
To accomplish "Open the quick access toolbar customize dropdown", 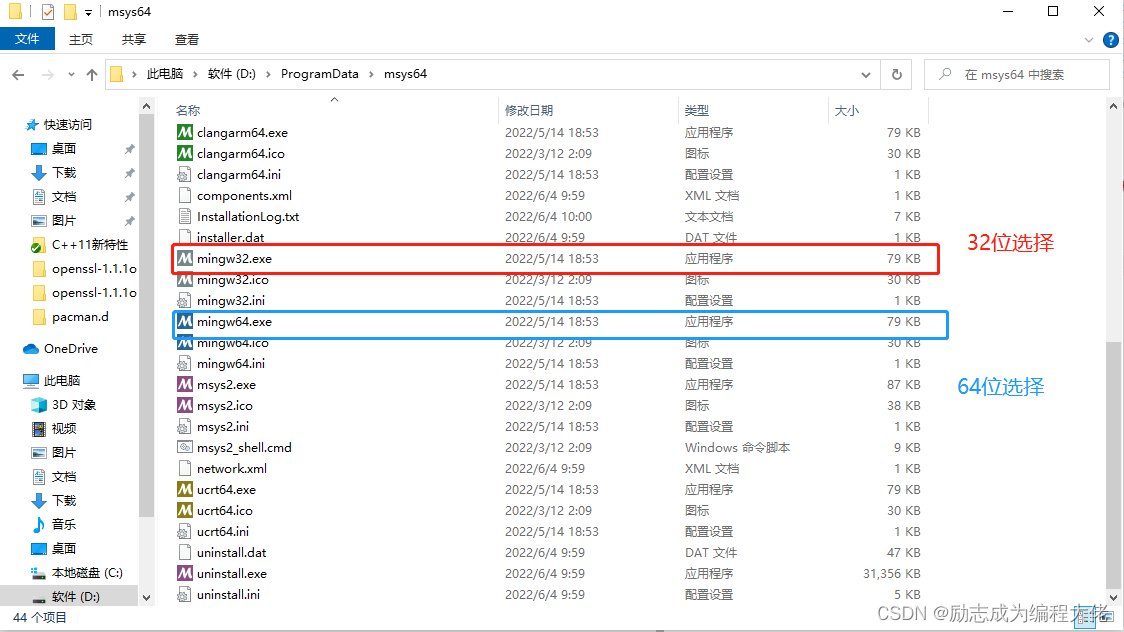I will (88, 12).
